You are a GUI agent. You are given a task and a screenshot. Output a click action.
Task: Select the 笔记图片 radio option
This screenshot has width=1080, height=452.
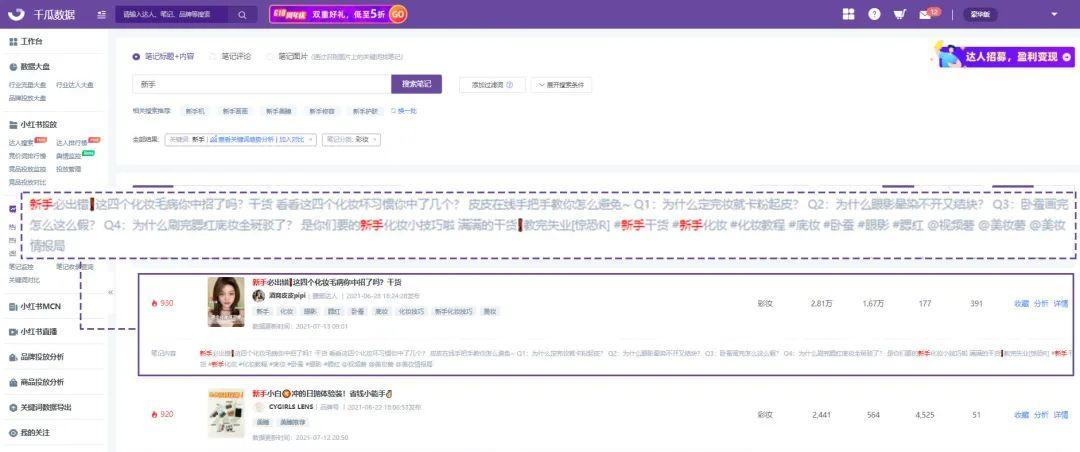270,57
